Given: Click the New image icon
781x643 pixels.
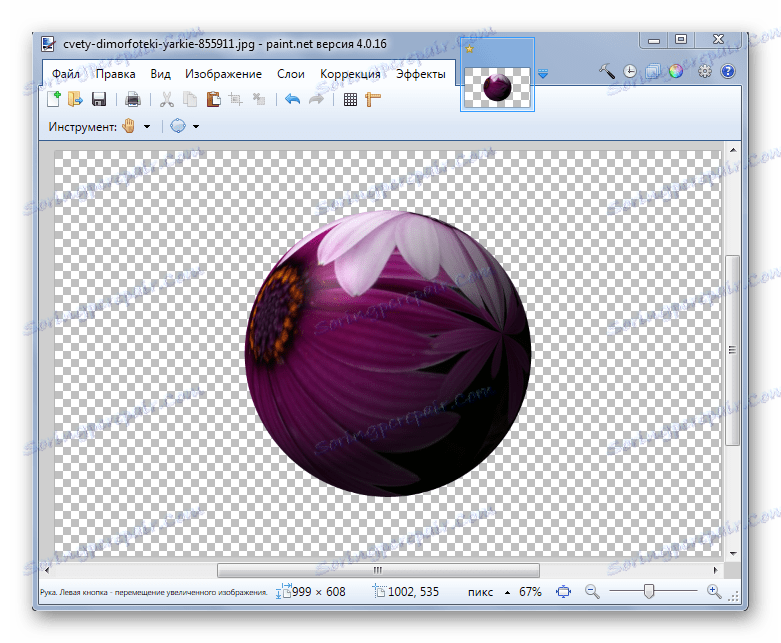Looking at the screenshot, I should (x=53, y=99).
